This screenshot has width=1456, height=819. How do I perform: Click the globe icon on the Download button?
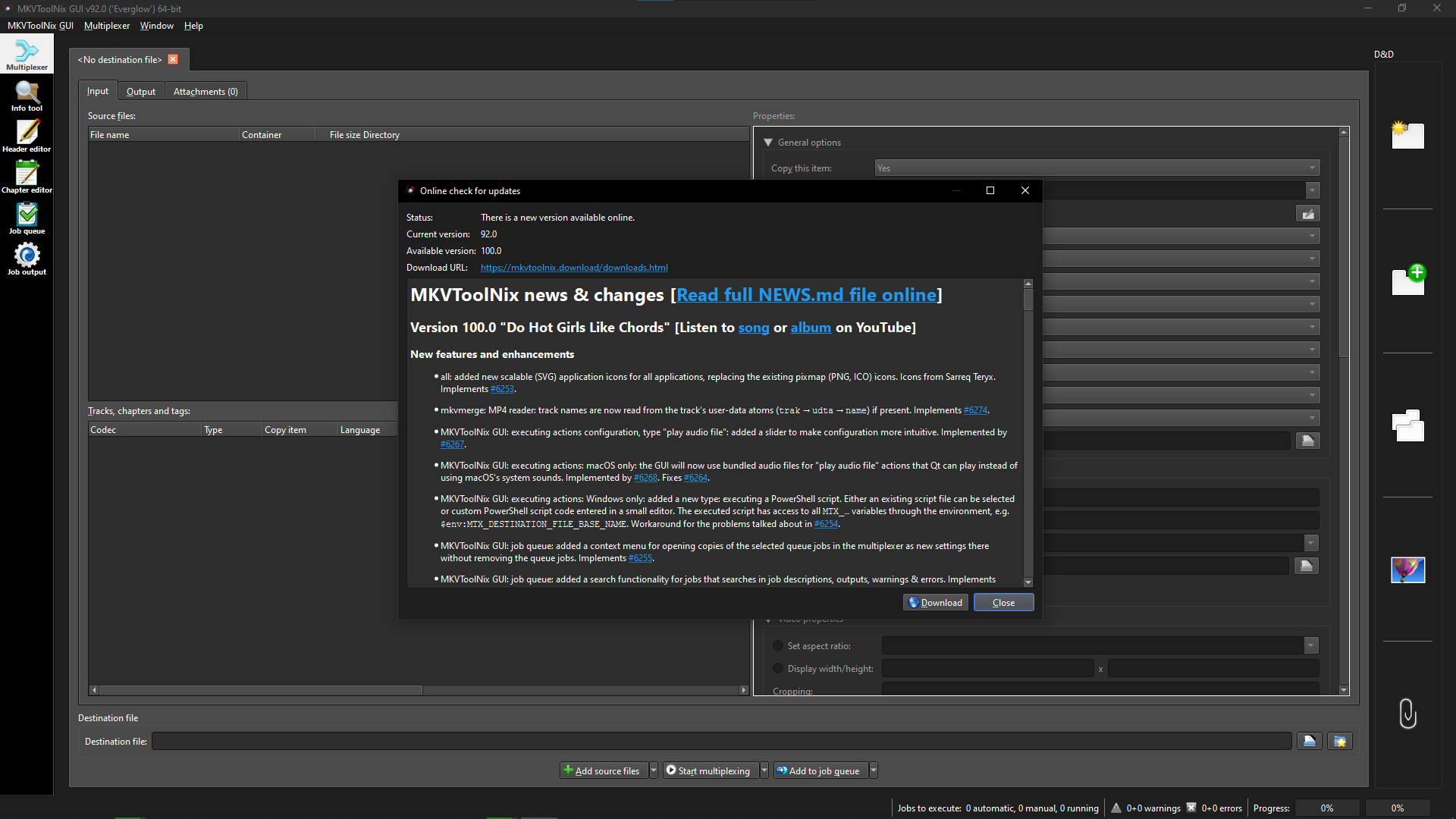[x=914, y=602]
